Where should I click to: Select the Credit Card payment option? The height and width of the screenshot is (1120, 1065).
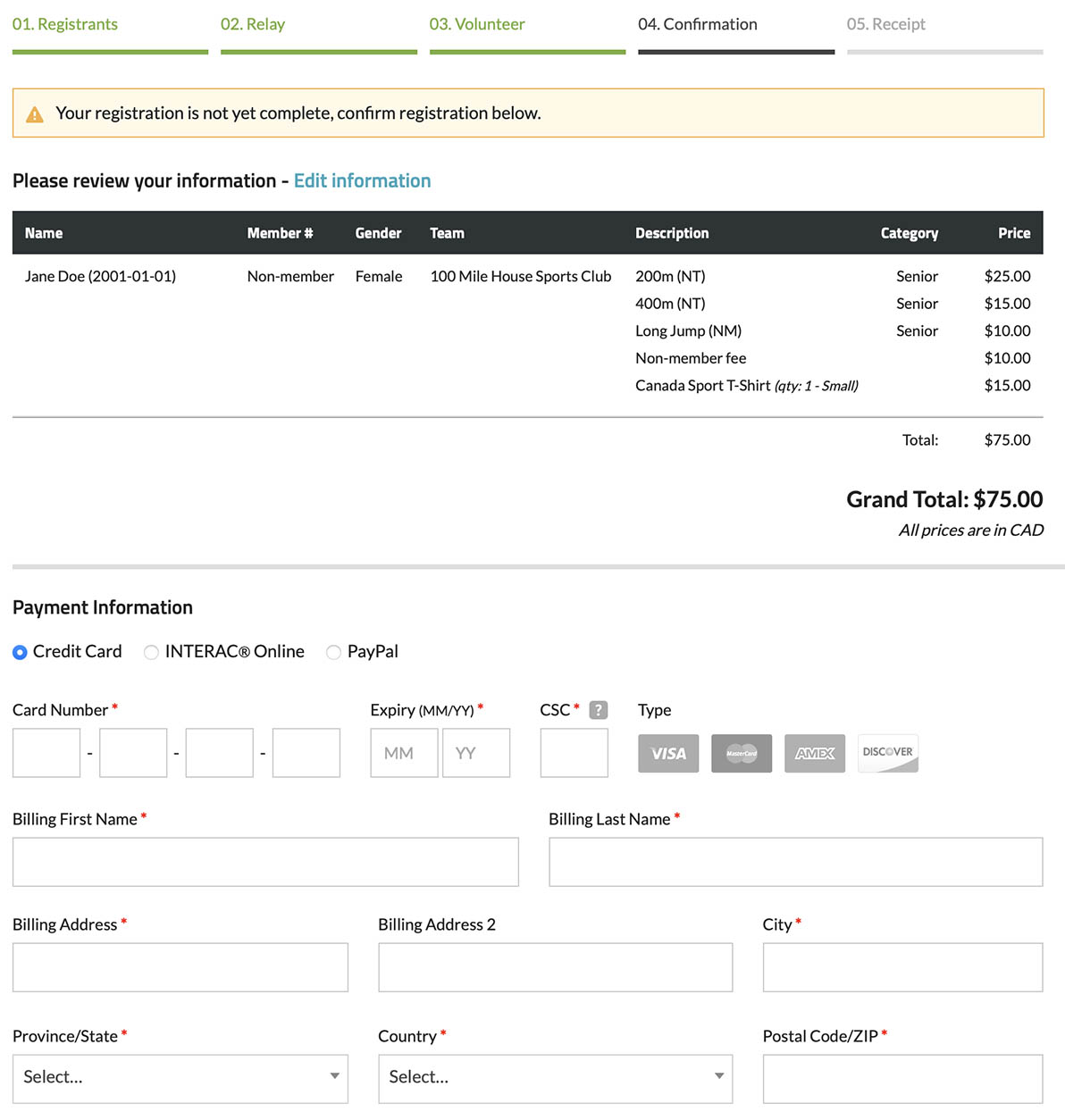[x=20, y=653]
